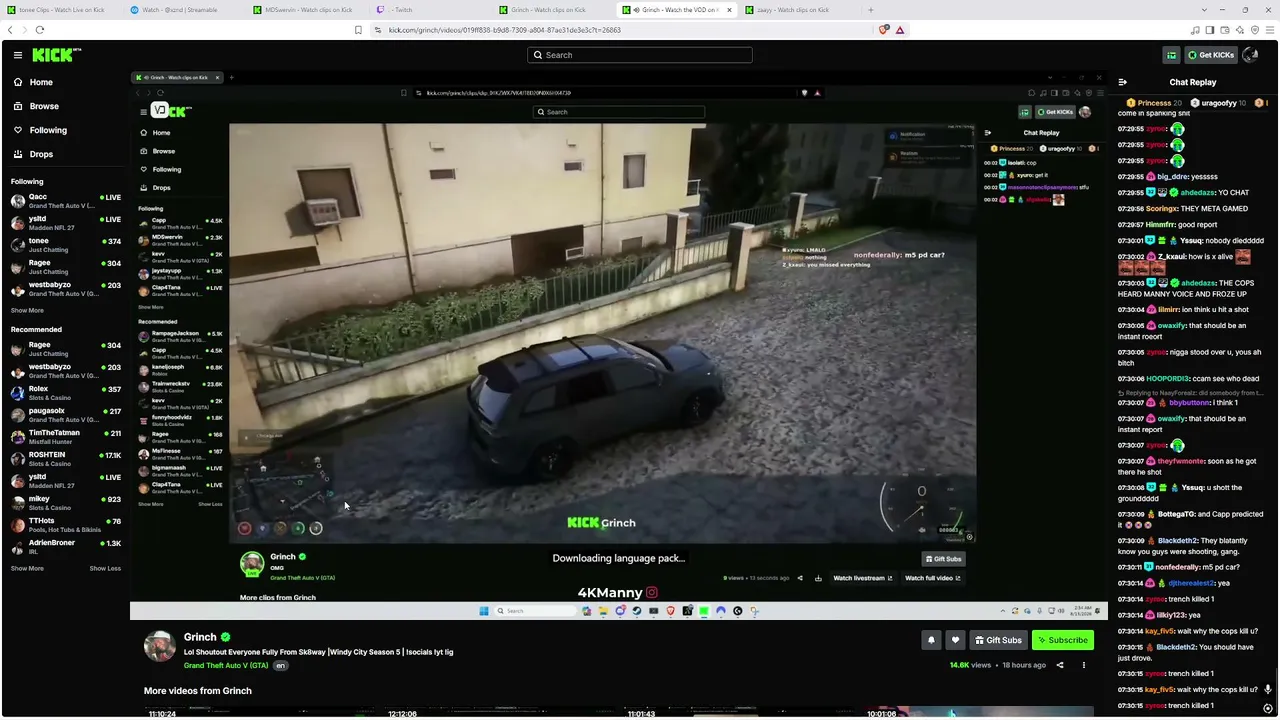The height and width of the screenshot is (720, 1280).
Task: Focus the Kick Search field
Action: [x=640, y=55]
